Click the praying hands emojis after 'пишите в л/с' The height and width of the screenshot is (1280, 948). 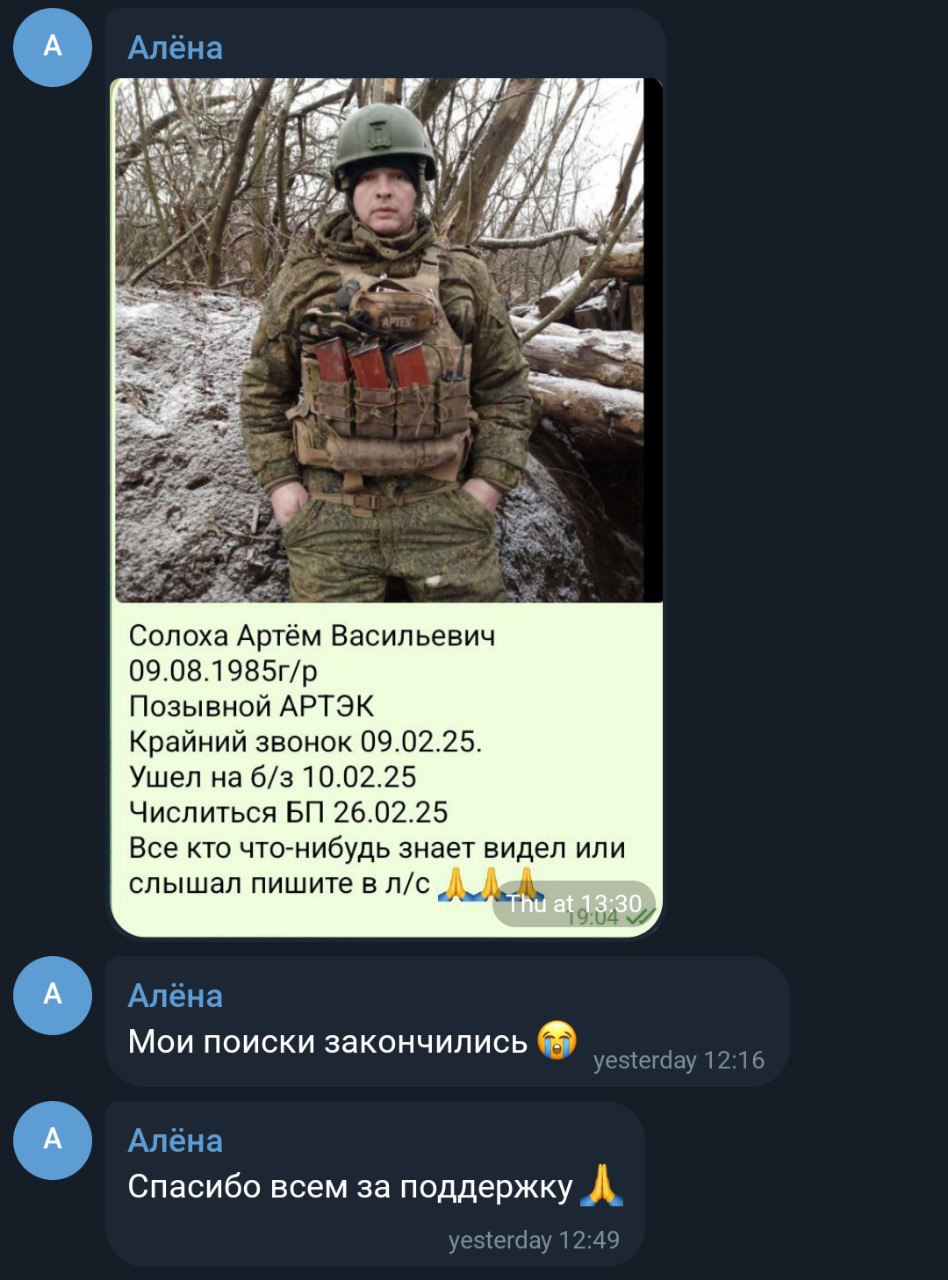tap(491, 884)
